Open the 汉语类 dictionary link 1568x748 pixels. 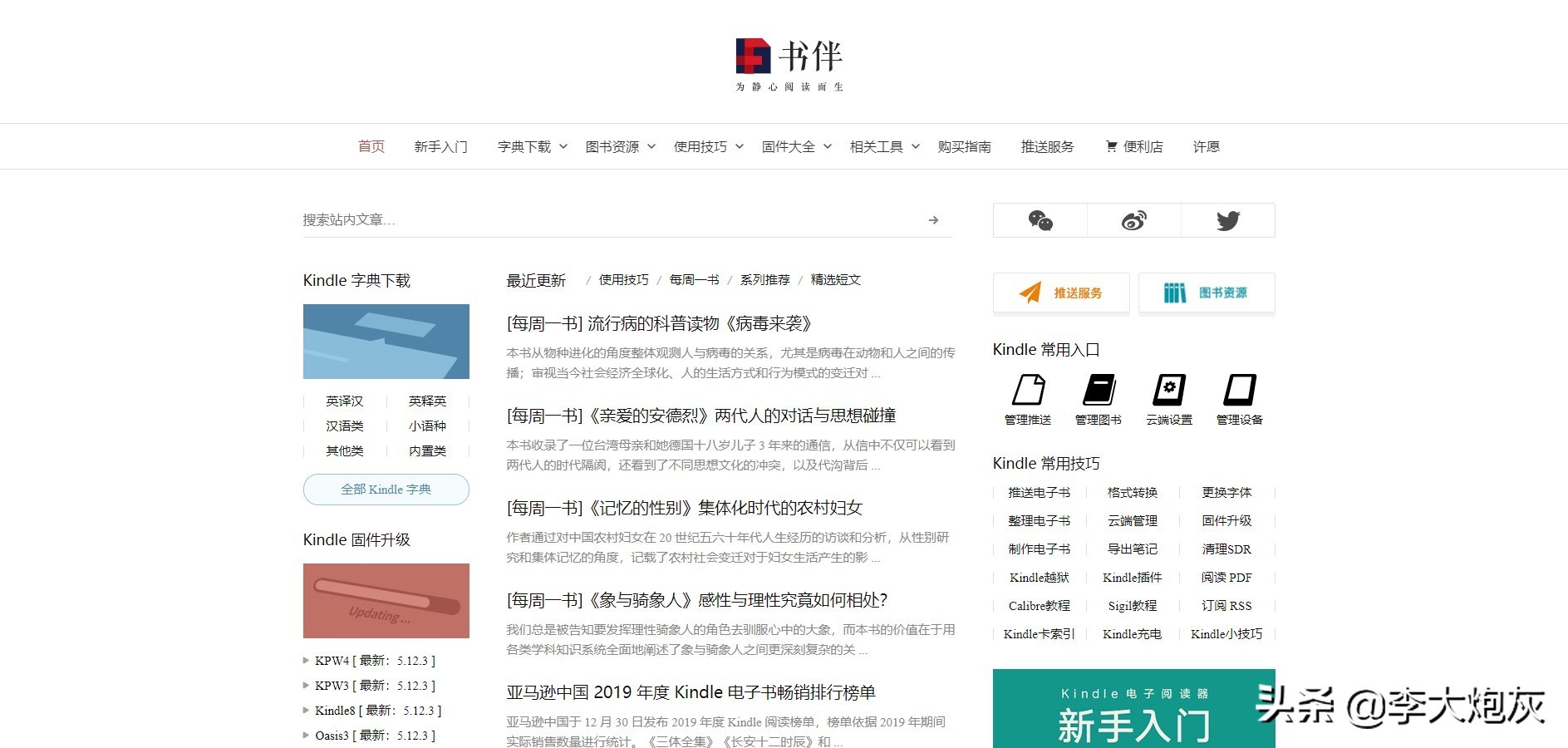pos(345,426)
